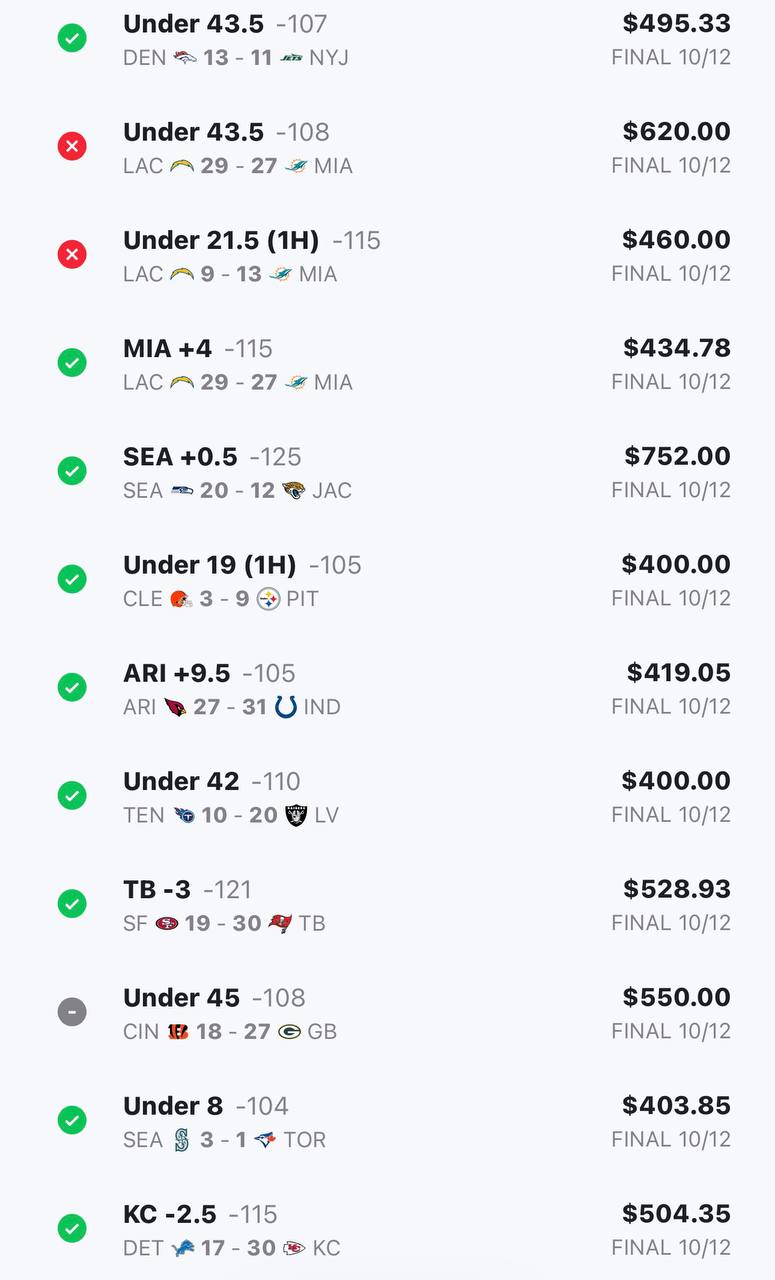Click the green win checkmark for Under 43.5 DEN-NYJ
Screen dimensions: 775x1280
[x=72, y=38]
